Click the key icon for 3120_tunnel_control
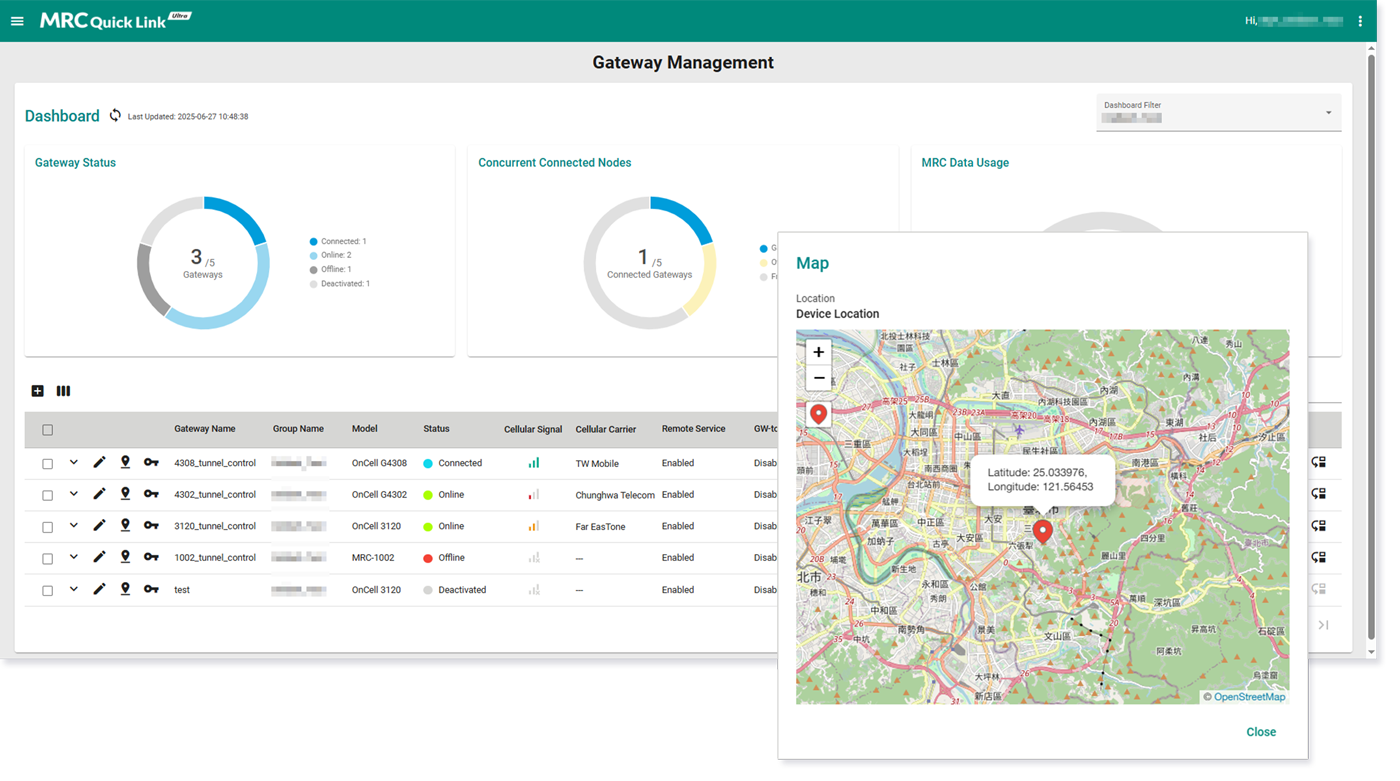This screenshot has width=1400, height=781. pyautogui.click(x=151, y=526)
